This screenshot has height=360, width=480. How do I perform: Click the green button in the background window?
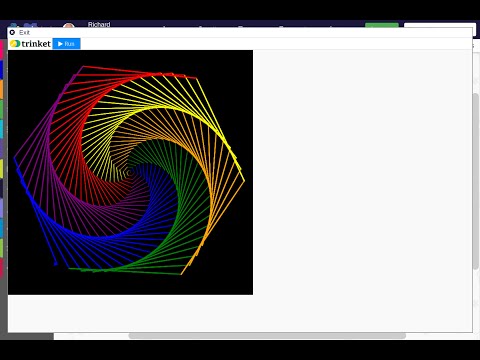[382, 25]
